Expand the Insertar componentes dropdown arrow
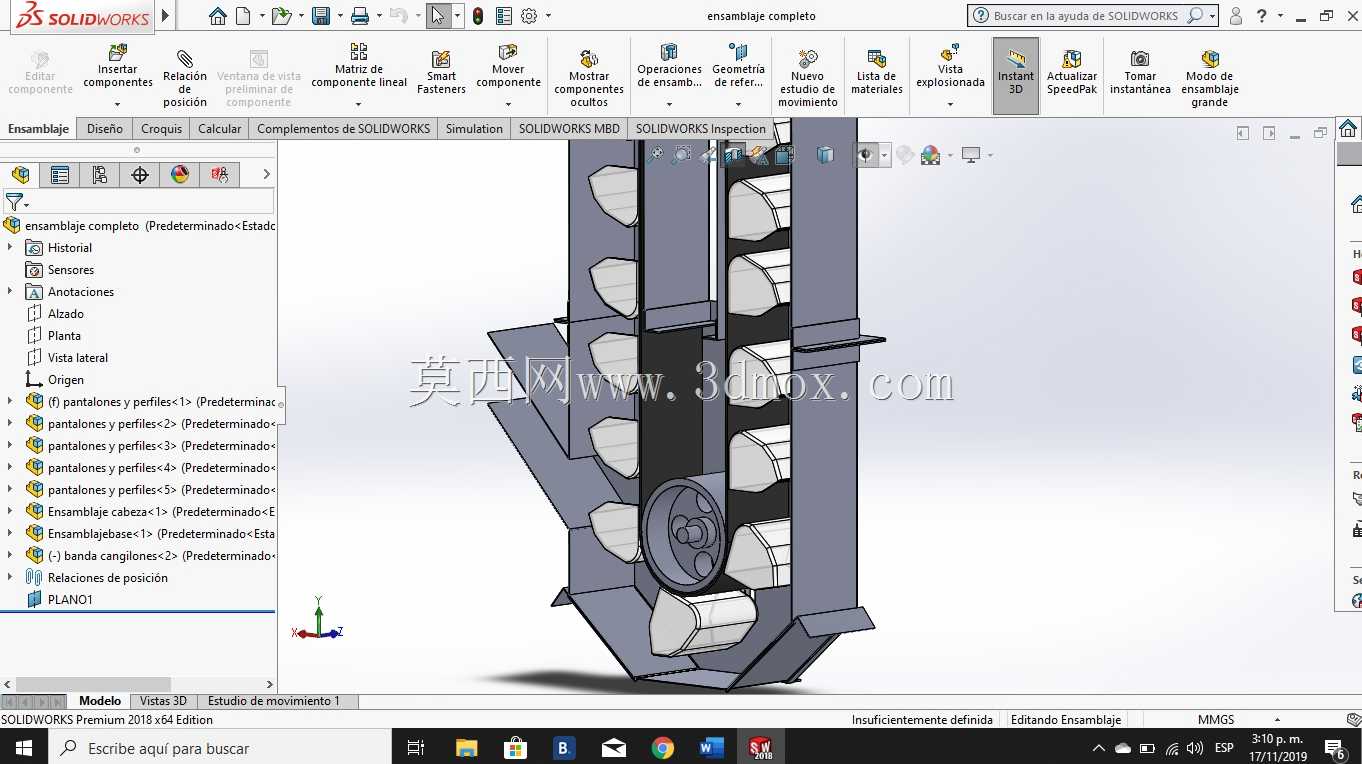The width and height of the screenshot is (1362, 764). 118,104
